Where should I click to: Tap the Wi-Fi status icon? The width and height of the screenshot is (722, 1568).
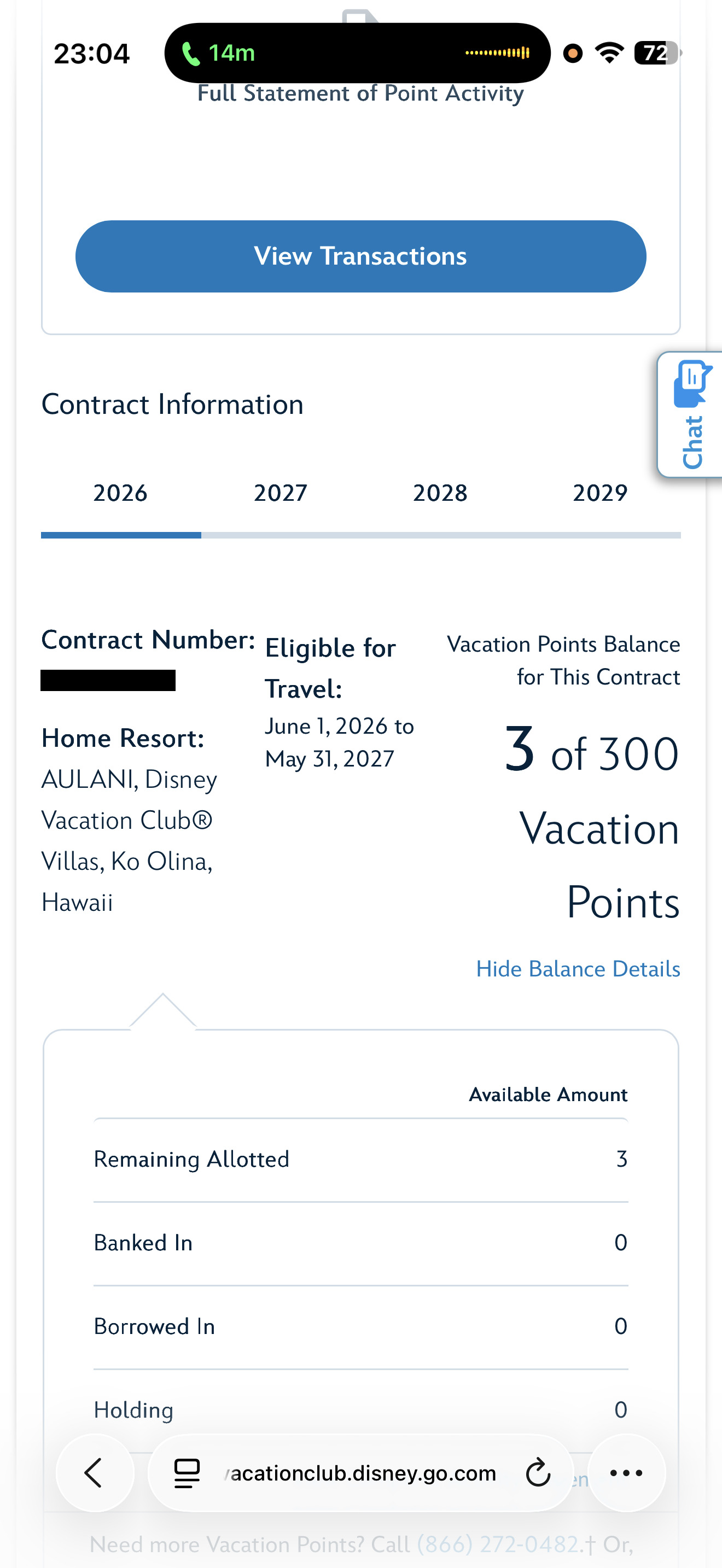[x=609, y=53]
